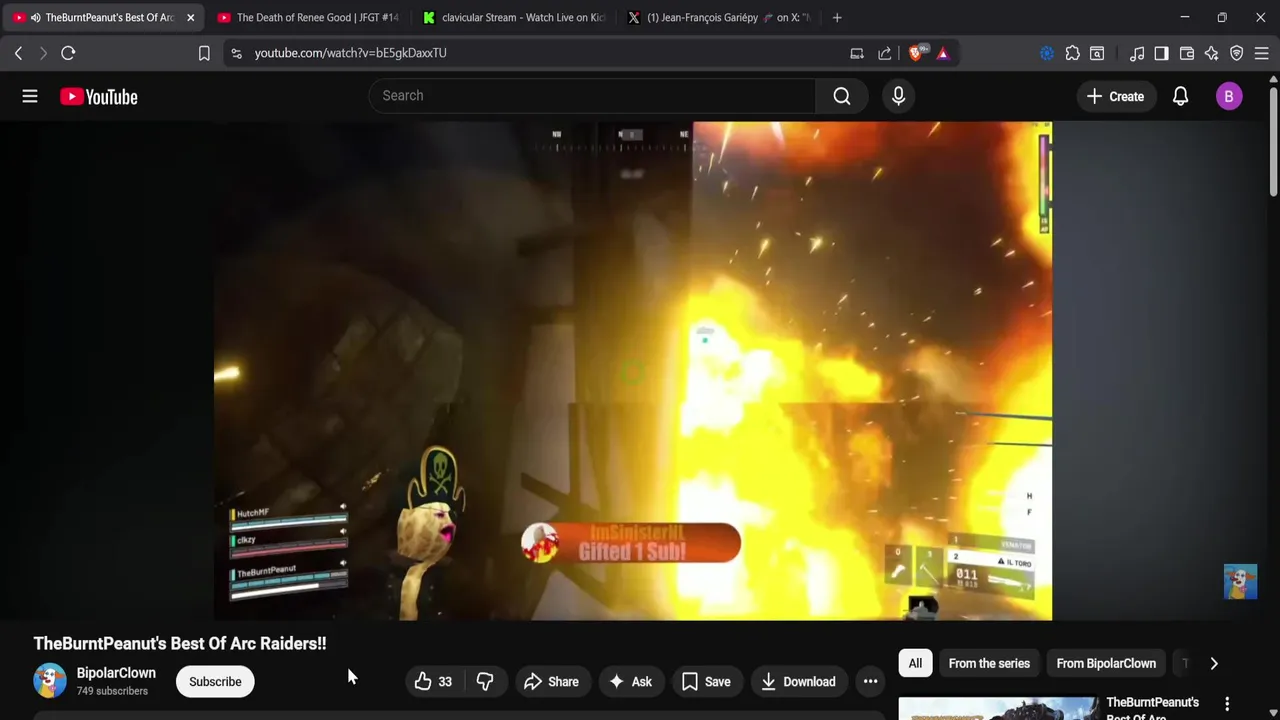Select the From the series chip
Viewport: 1280px width, 720px height.
pyautogui.click(x=989, y=663)
